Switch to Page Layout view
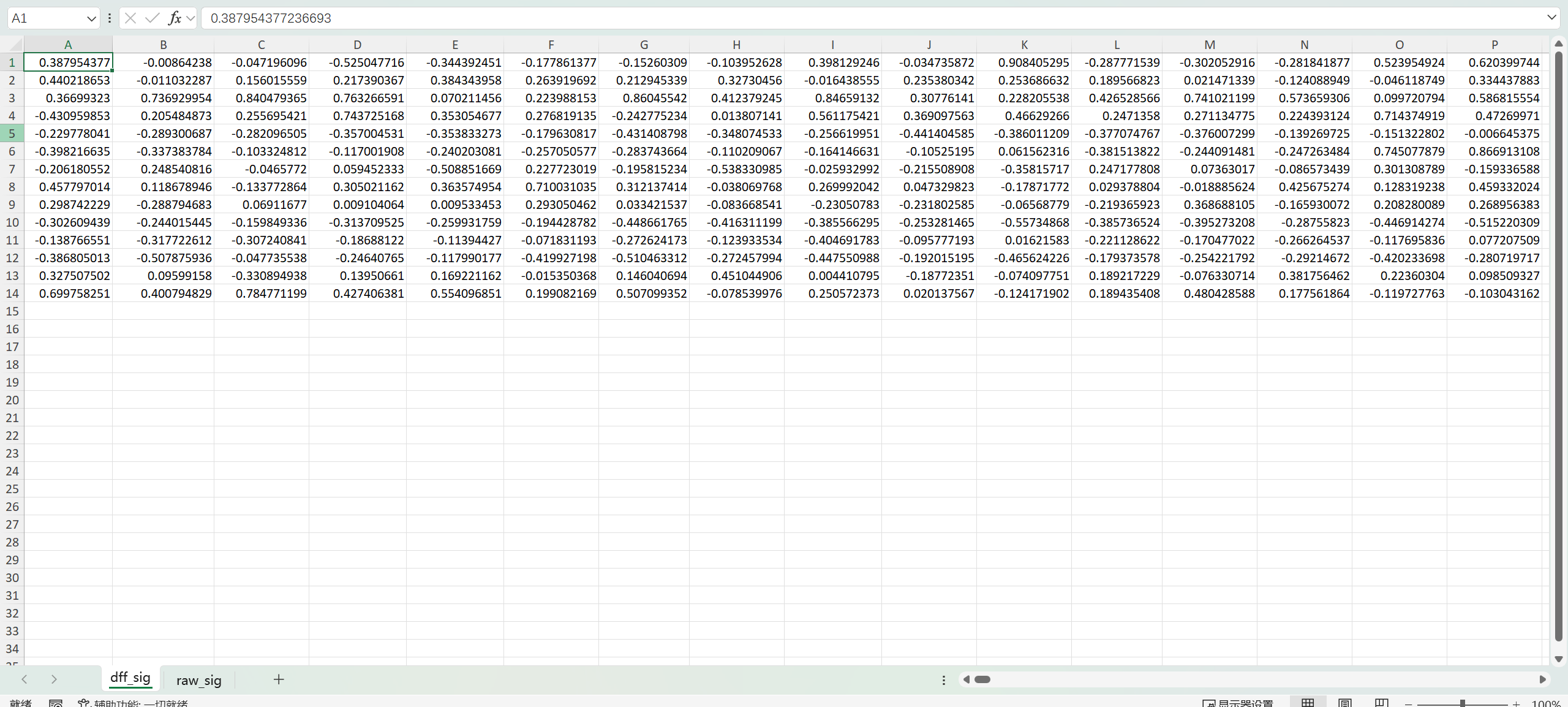Screen dimensions: 1568x707 coord(1345,703)
